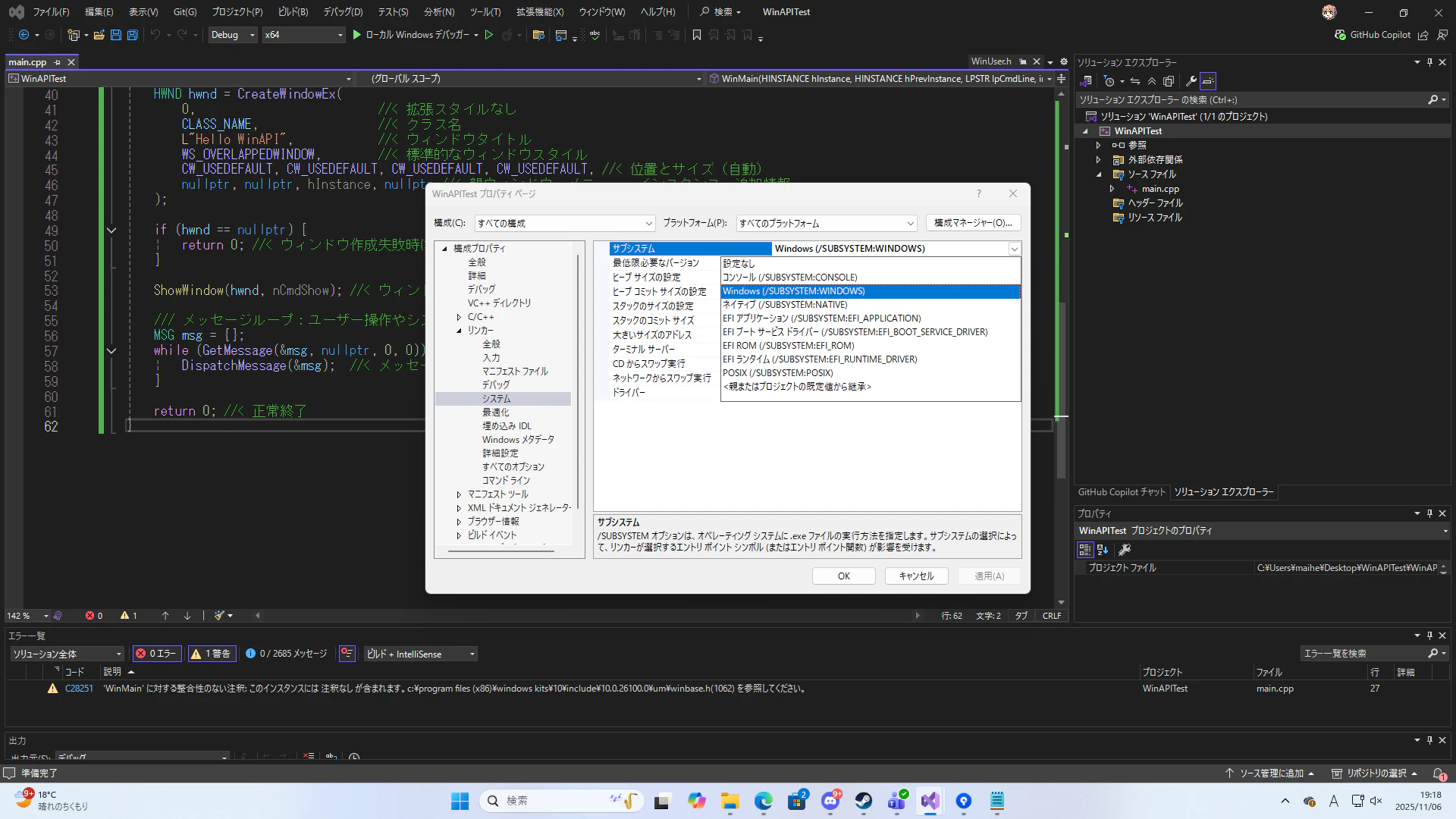Image resolution: width=1456 pixels, height=819 pixels.
Task: Click the Open File folder icon
Action: click(x=99, y=35)
